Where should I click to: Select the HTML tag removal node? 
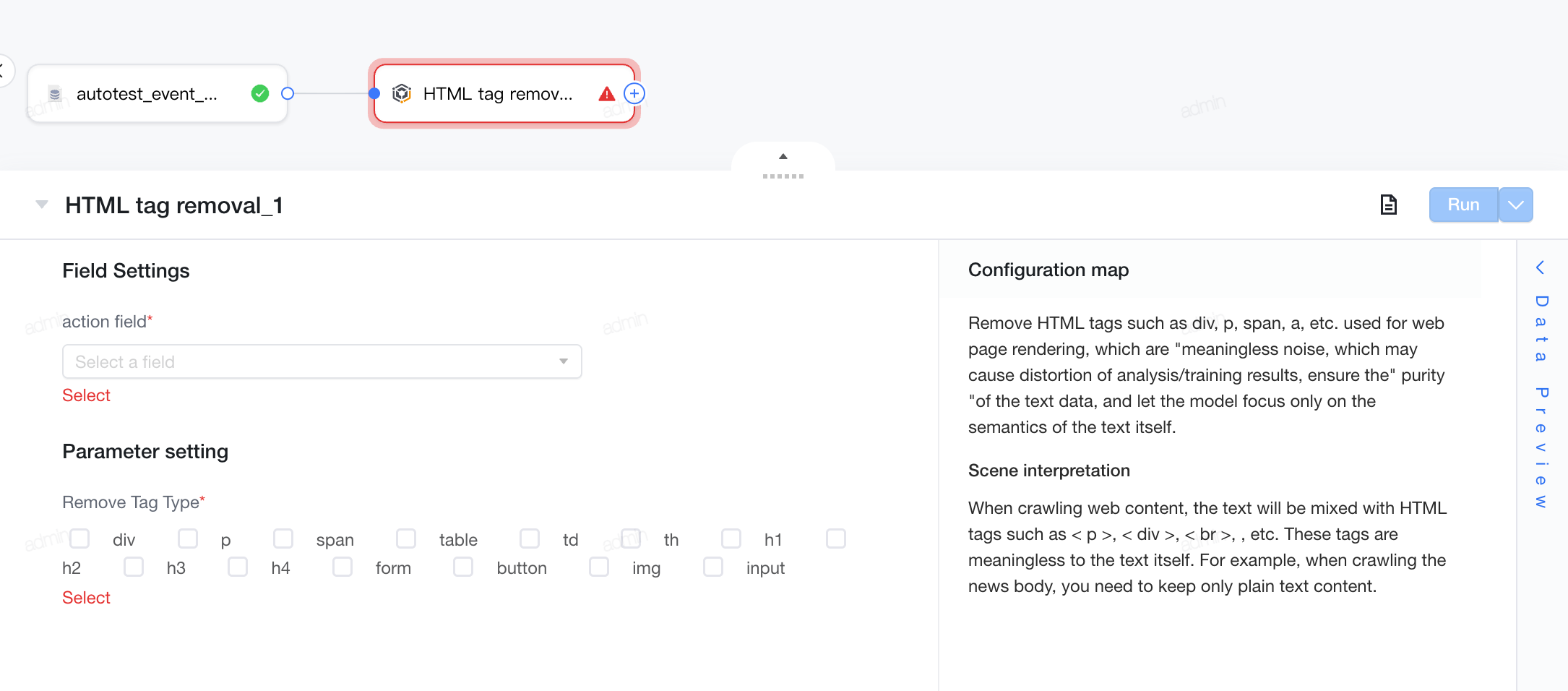coord(504,94)
